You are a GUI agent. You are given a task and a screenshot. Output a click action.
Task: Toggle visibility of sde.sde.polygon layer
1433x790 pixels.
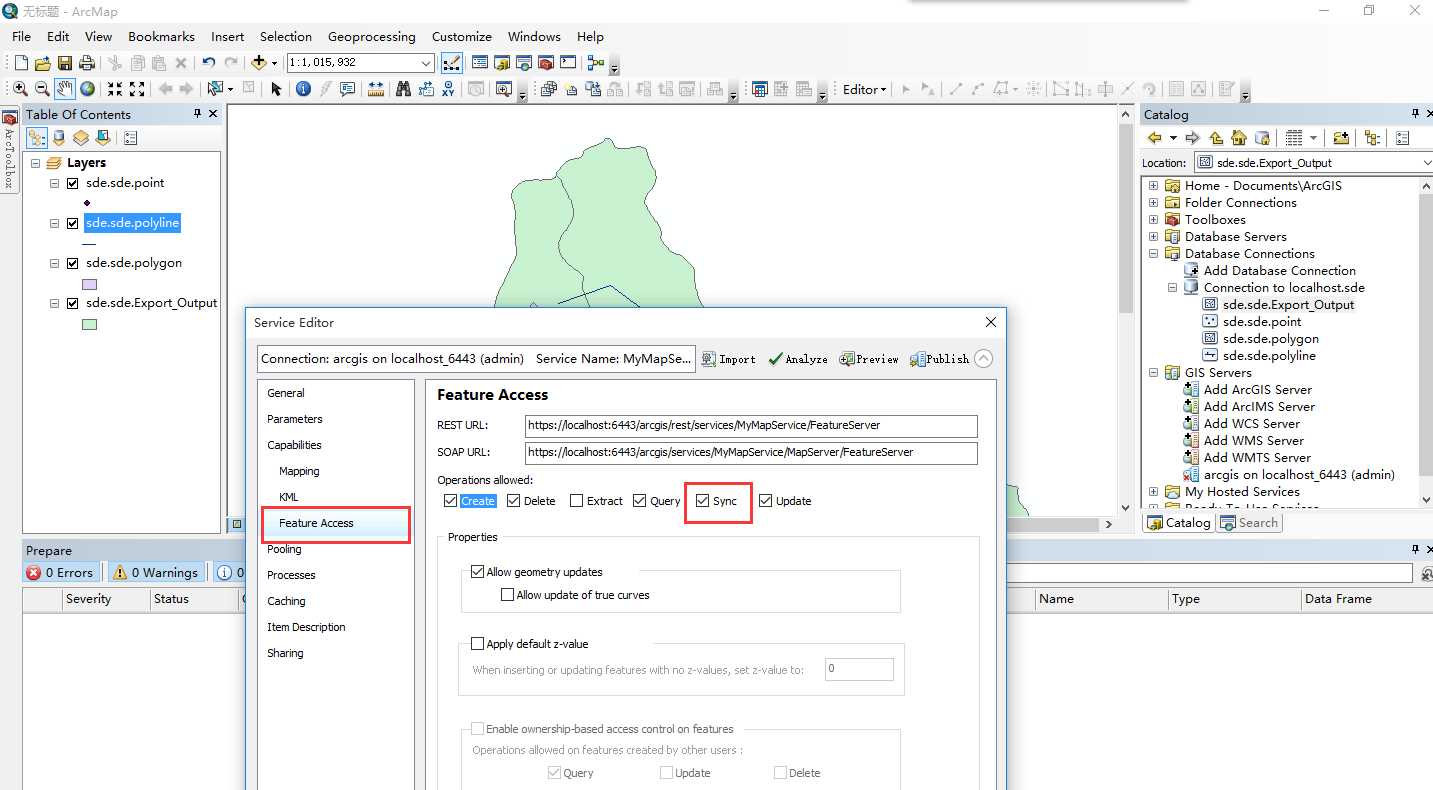point(72,263)
